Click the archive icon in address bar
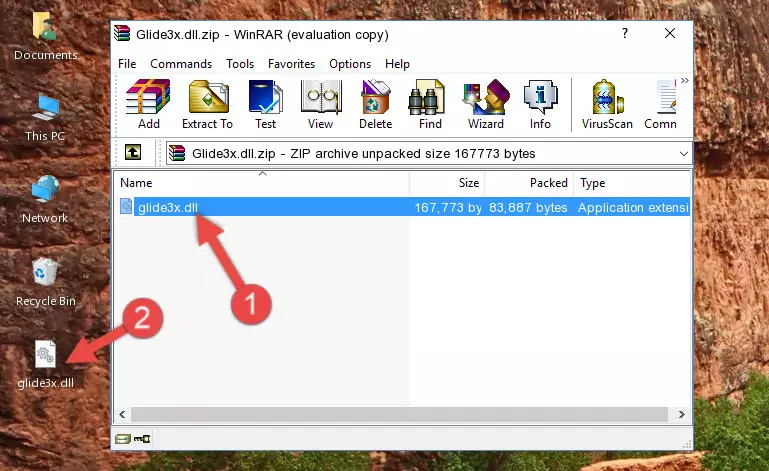The height and width of the screenshot is (471, 769). point(177,154)
